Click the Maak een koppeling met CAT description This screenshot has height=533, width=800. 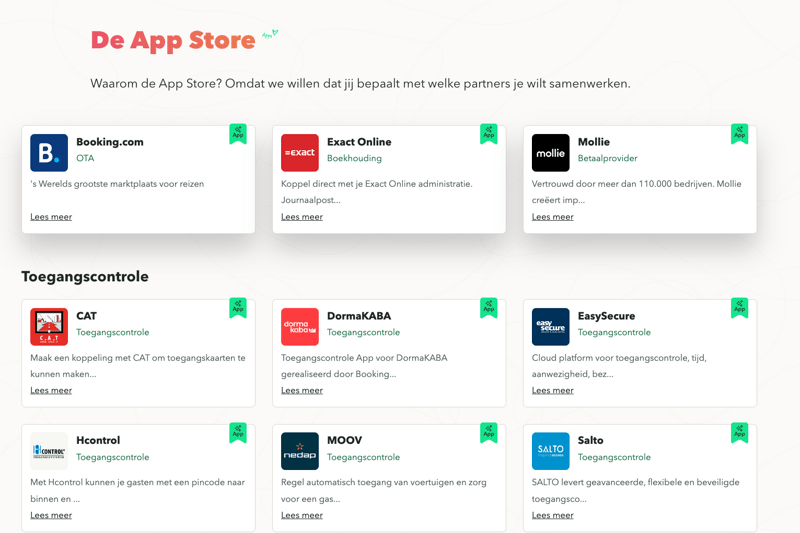(138, 366)
